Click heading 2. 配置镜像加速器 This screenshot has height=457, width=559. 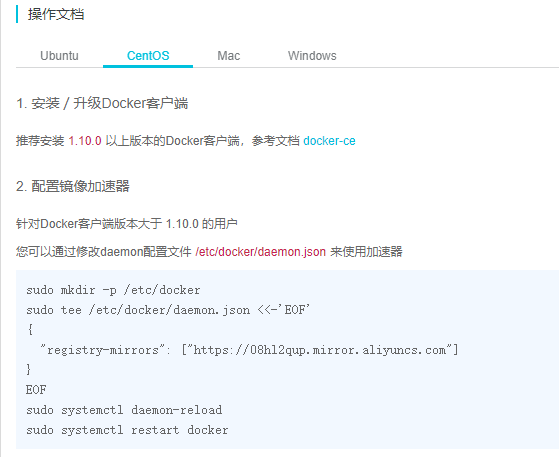pos(73,186)
